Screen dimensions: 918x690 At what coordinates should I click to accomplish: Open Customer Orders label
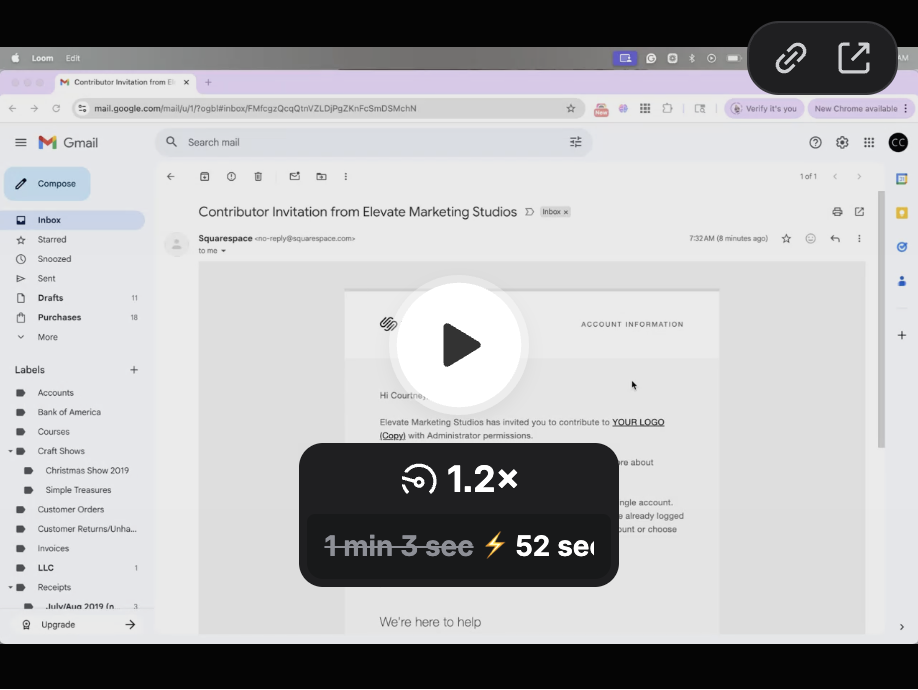pos(71,510)
